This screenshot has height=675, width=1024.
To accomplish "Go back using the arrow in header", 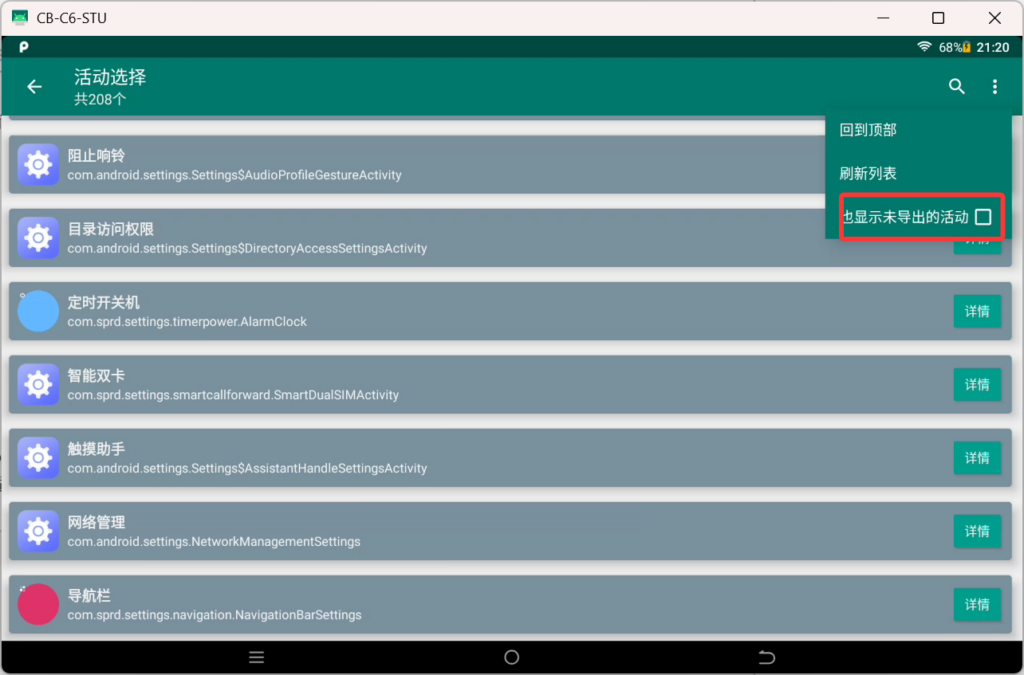I will (x=34, y=87).
